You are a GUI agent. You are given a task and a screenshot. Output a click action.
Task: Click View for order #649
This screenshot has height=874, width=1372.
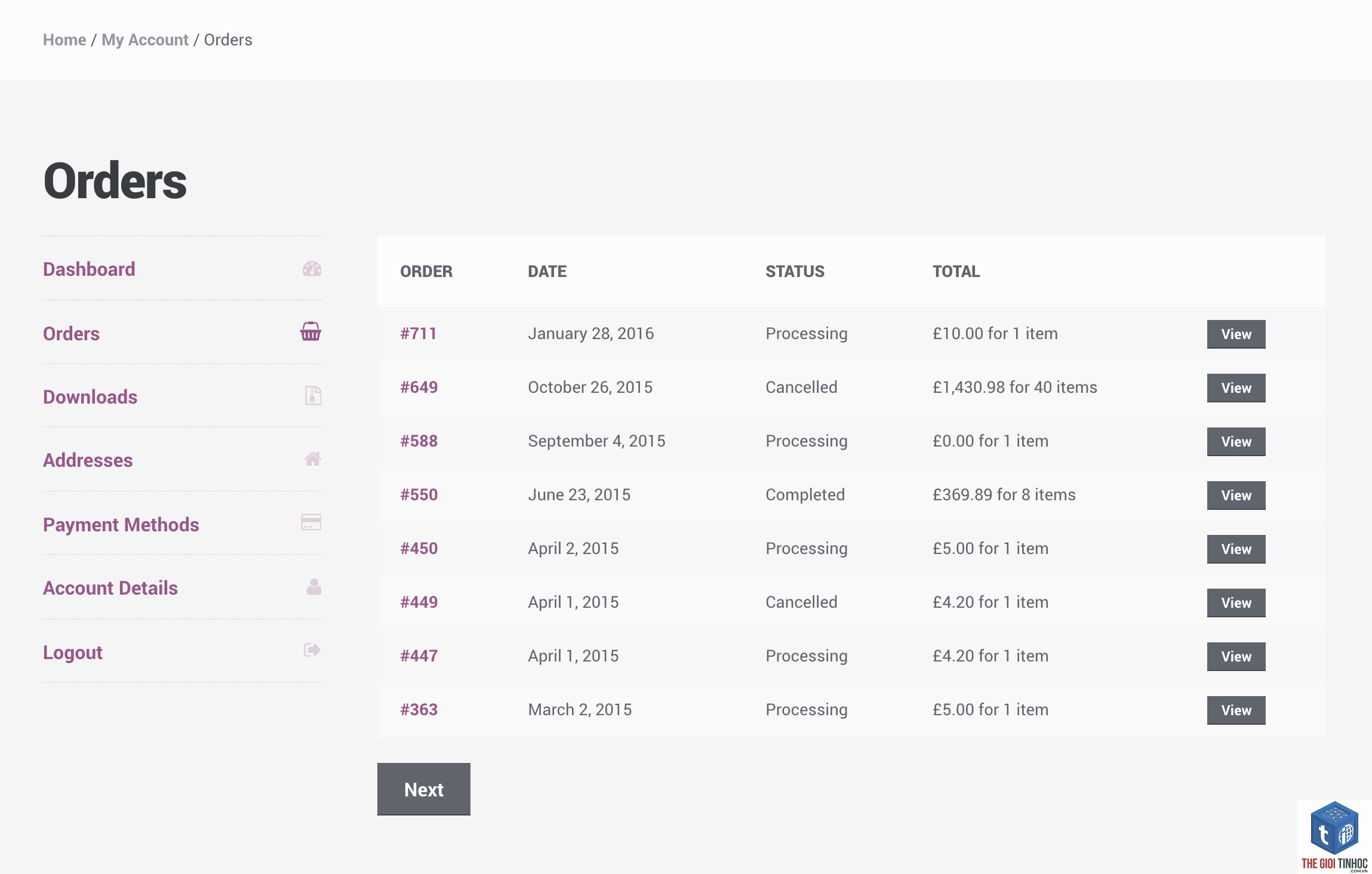[x=1236, y=388]
